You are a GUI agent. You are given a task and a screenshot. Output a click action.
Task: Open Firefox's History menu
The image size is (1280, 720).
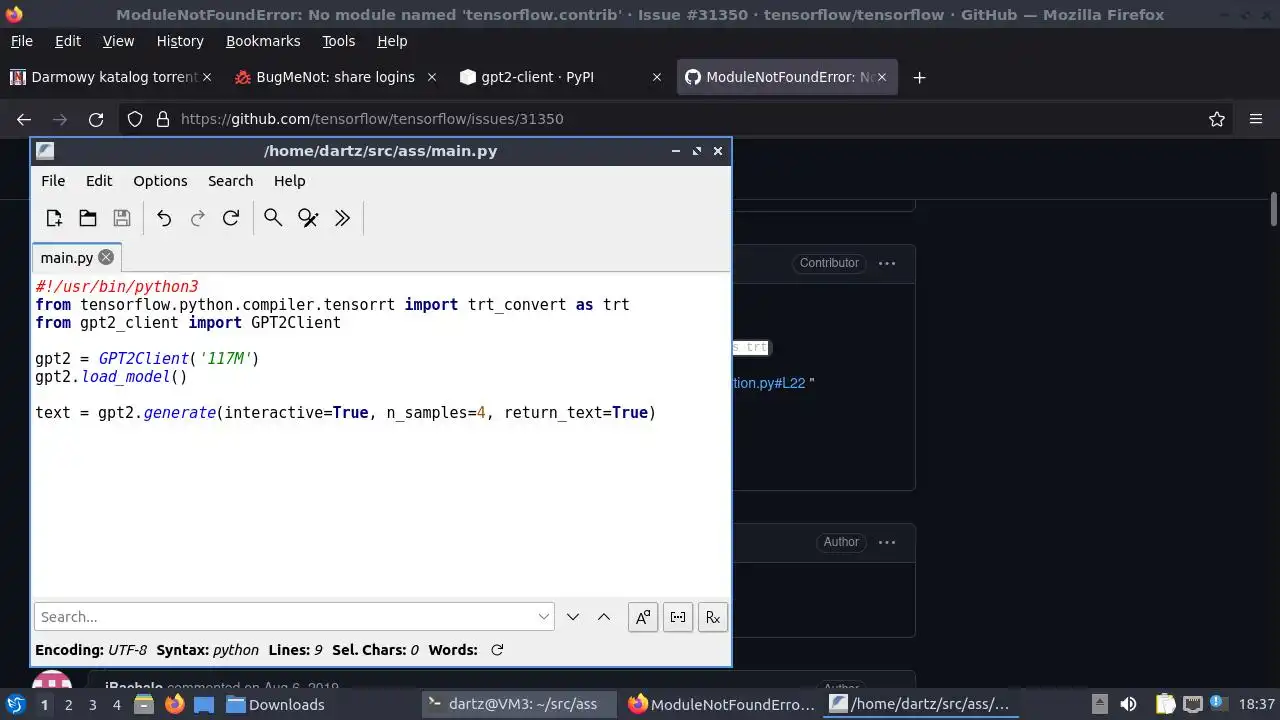pyautogui.click(x=180, y=41)
